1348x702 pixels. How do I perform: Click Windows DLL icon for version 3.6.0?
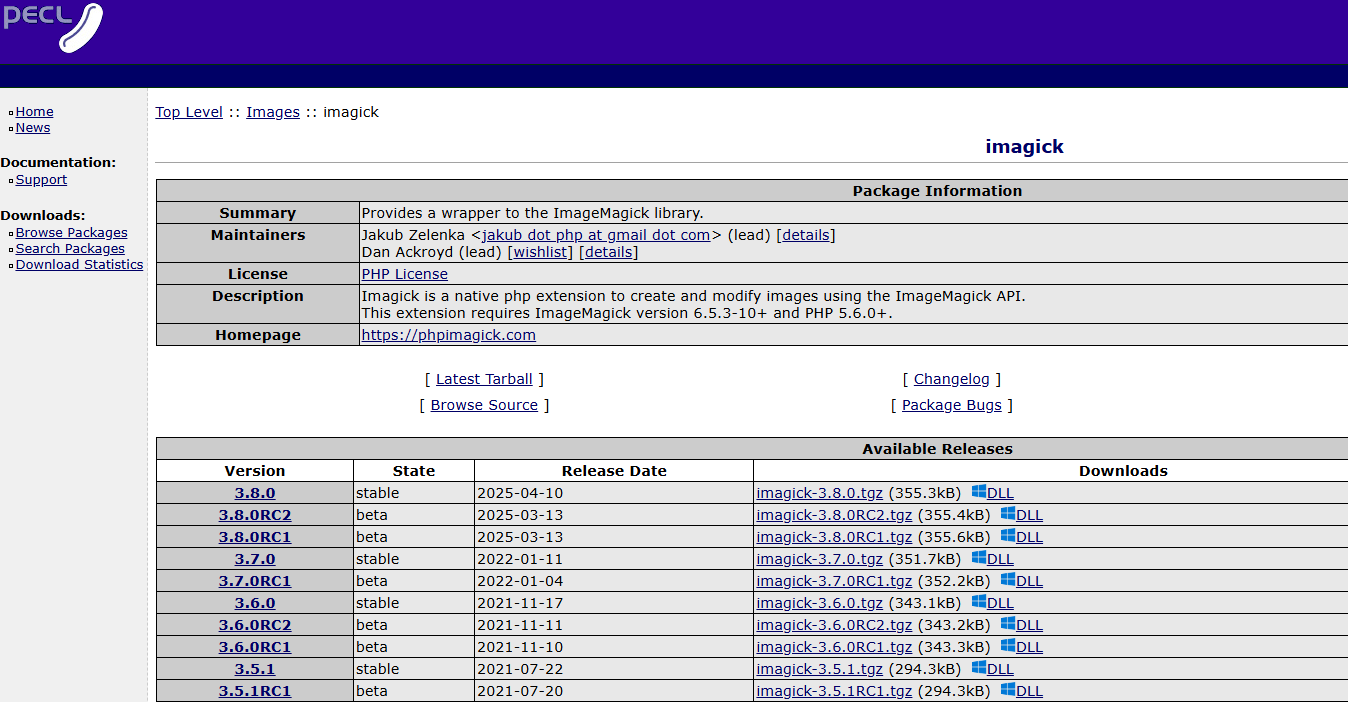pyautogui.click(x=979, y=602)
